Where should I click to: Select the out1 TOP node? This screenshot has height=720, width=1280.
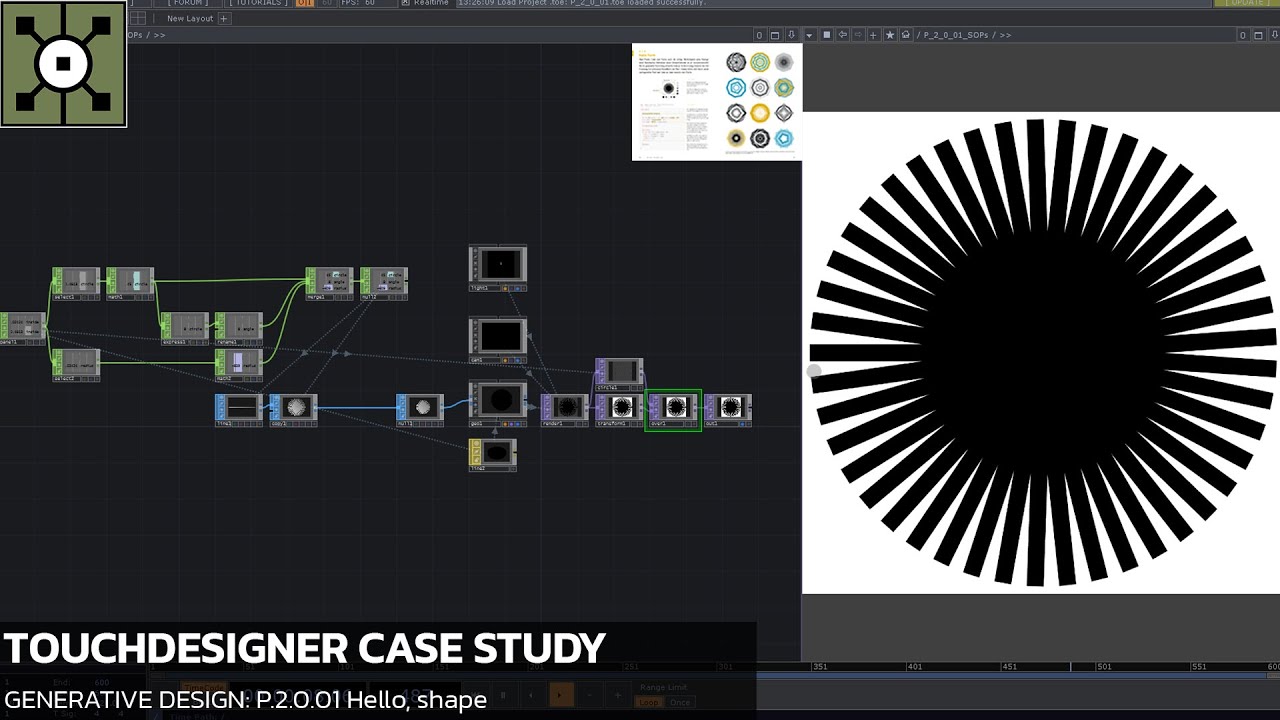tap(728, 410)
